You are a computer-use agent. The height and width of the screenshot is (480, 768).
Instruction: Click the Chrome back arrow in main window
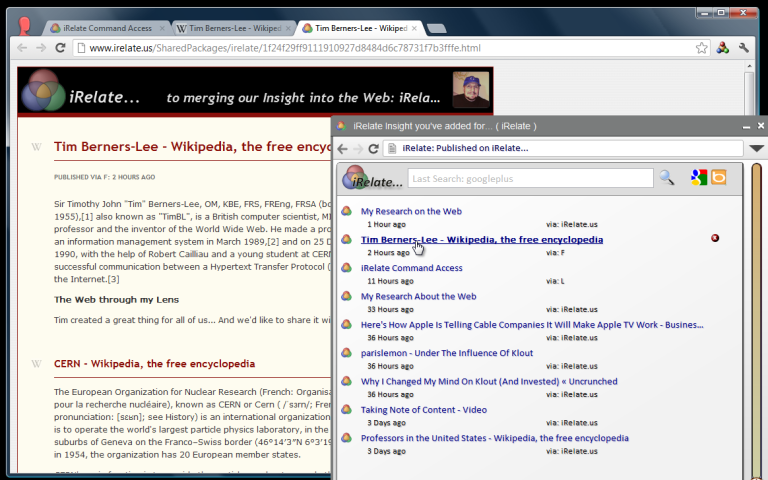click(x=22, y=48)
